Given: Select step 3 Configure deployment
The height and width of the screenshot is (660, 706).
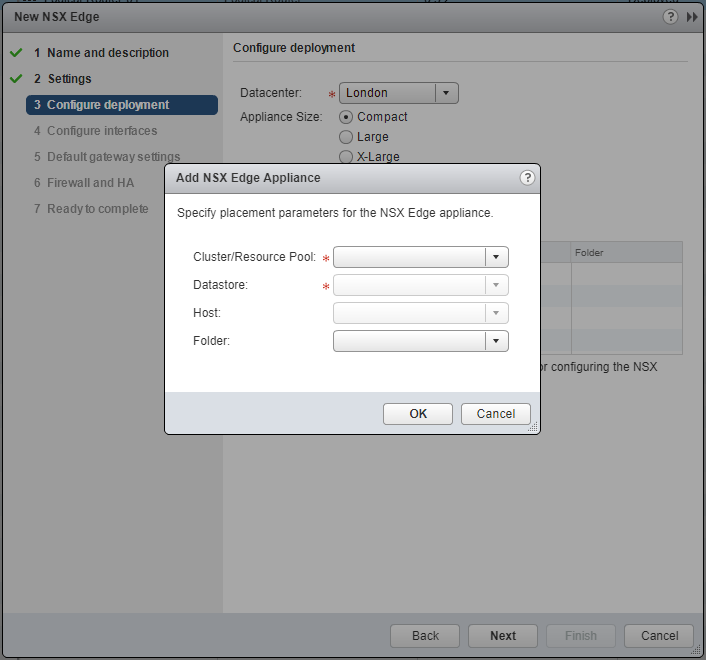Looking at the screenshot, I should pos(108,105).
